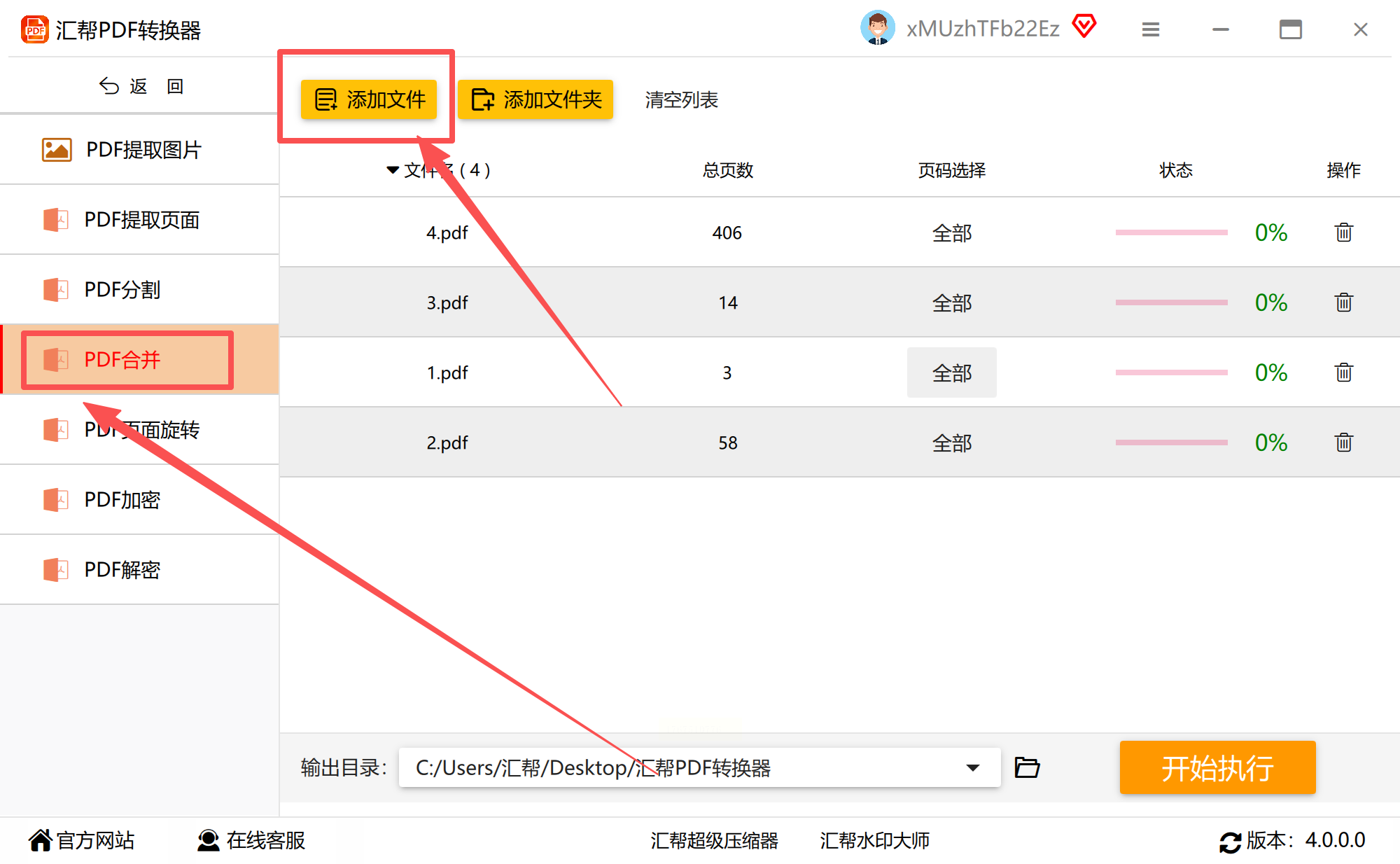1400x864 pixels.
Task: Delete 4.pdf using its trash icon
Action: pos(1343,232)
